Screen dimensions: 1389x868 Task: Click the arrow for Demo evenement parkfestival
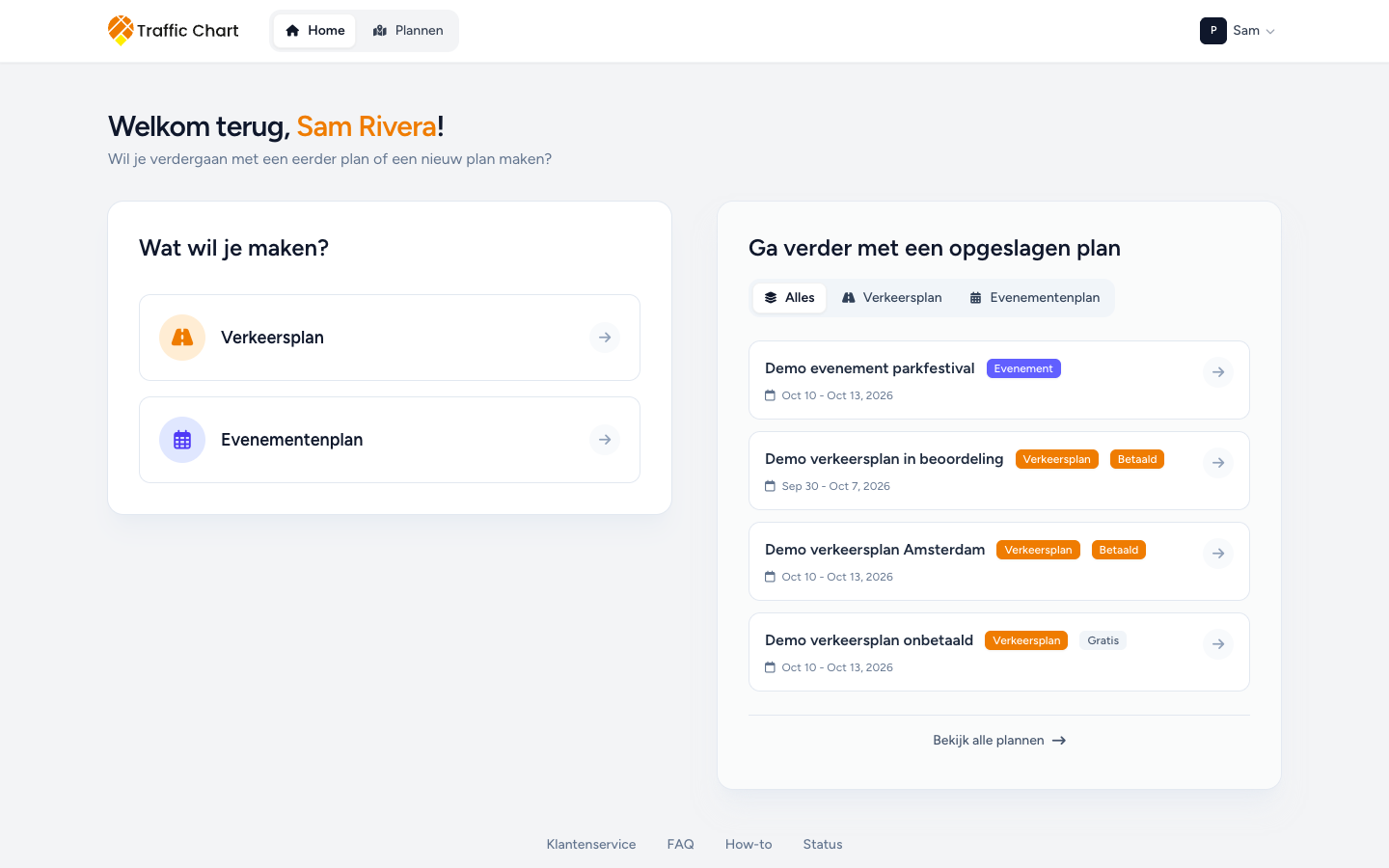point(1218,372)
